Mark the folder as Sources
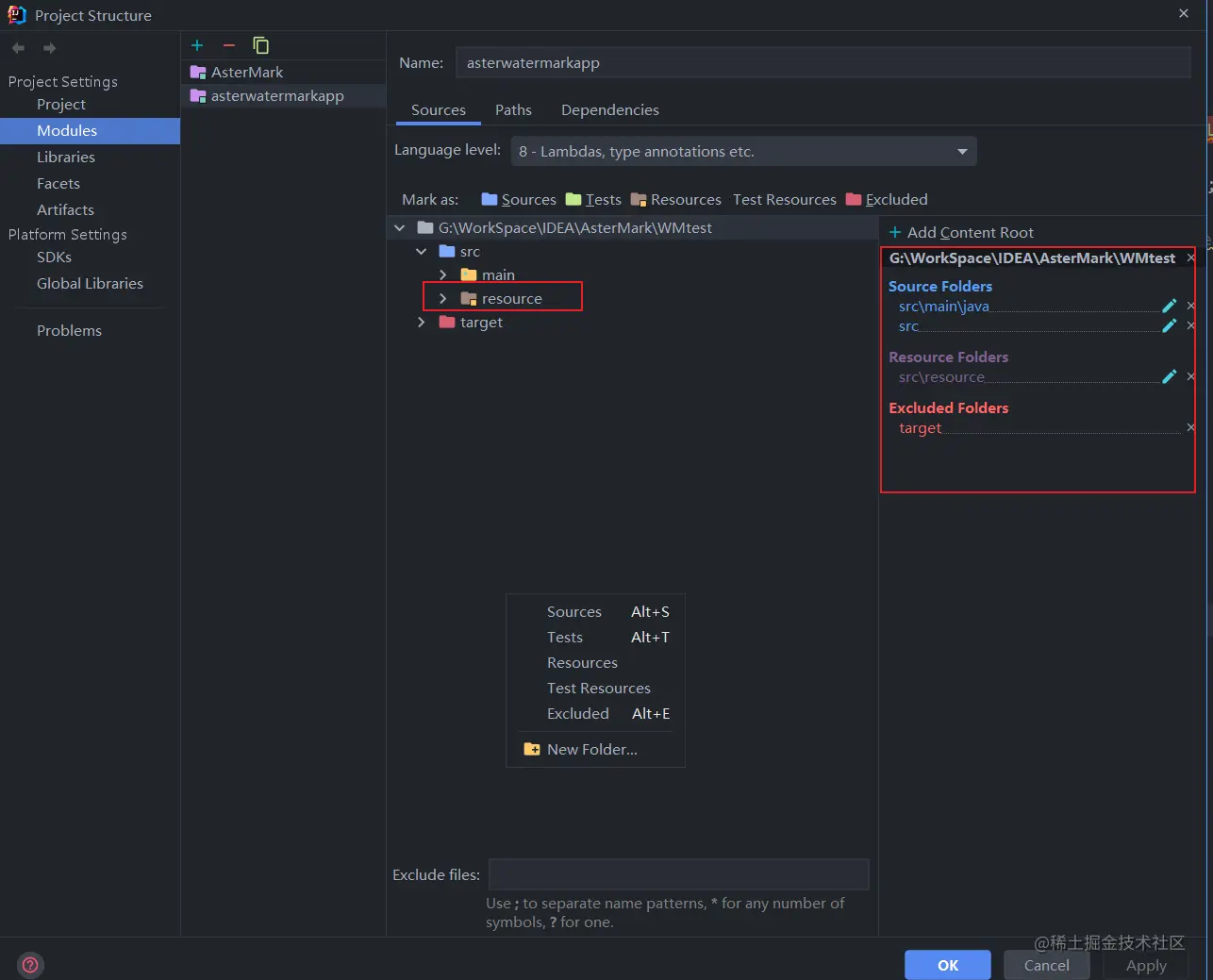Screen dimensions: 1213x980 [x=519, y=199]
